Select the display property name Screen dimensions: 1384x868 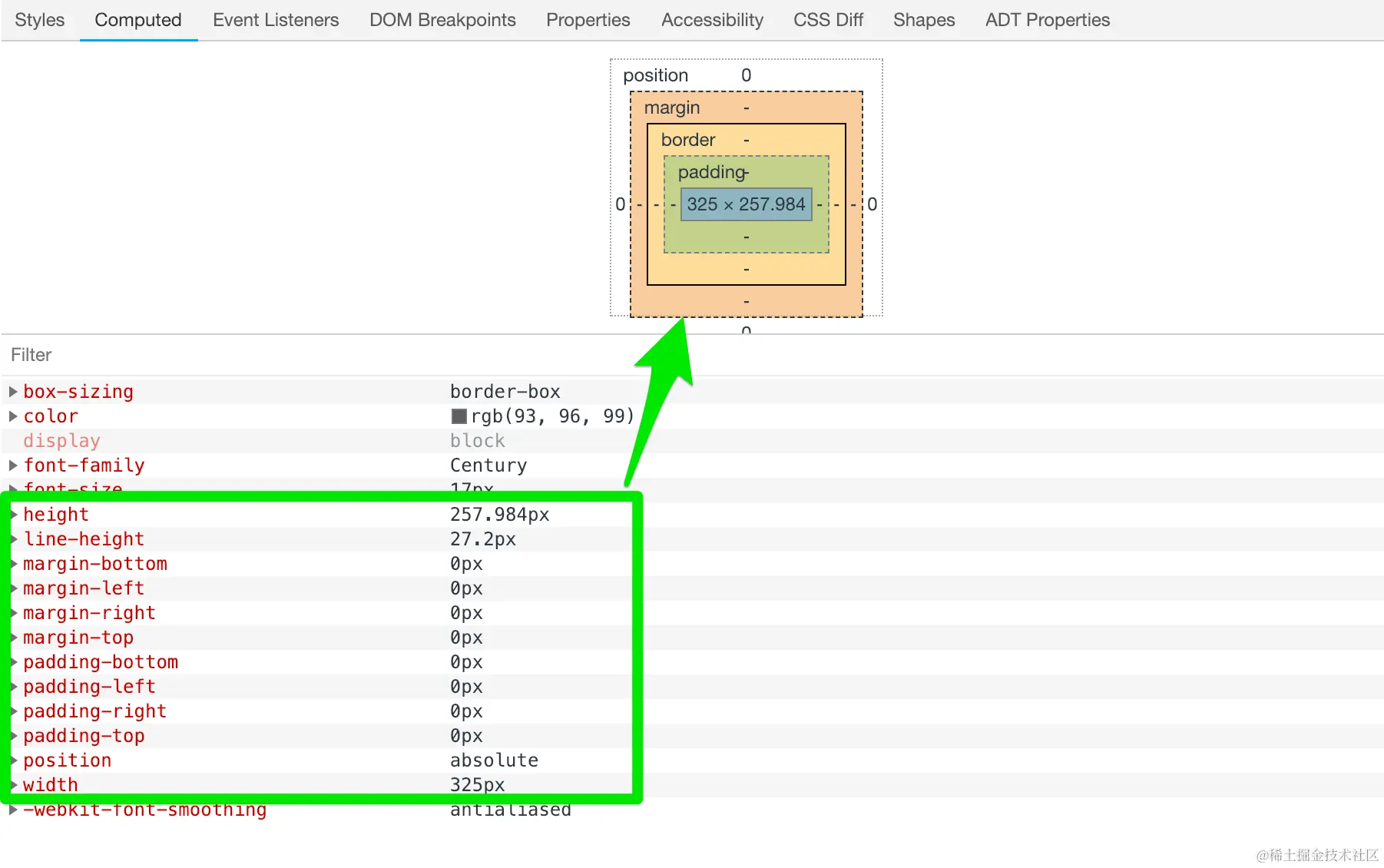[61, 441]
